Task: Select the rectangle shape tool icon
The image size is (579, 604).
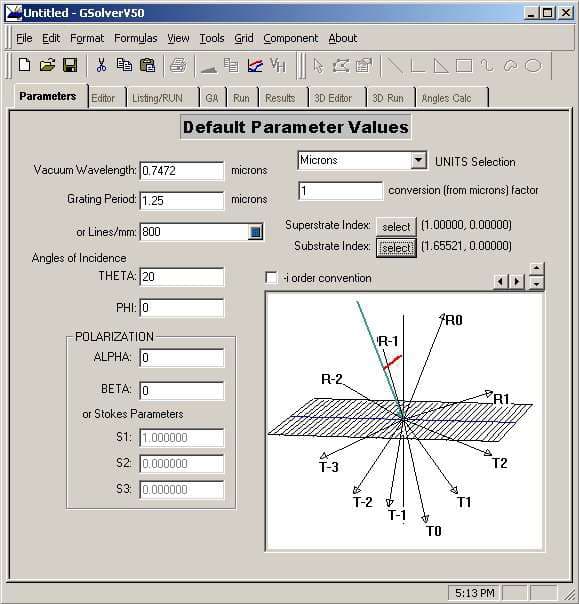Action: 464,65
